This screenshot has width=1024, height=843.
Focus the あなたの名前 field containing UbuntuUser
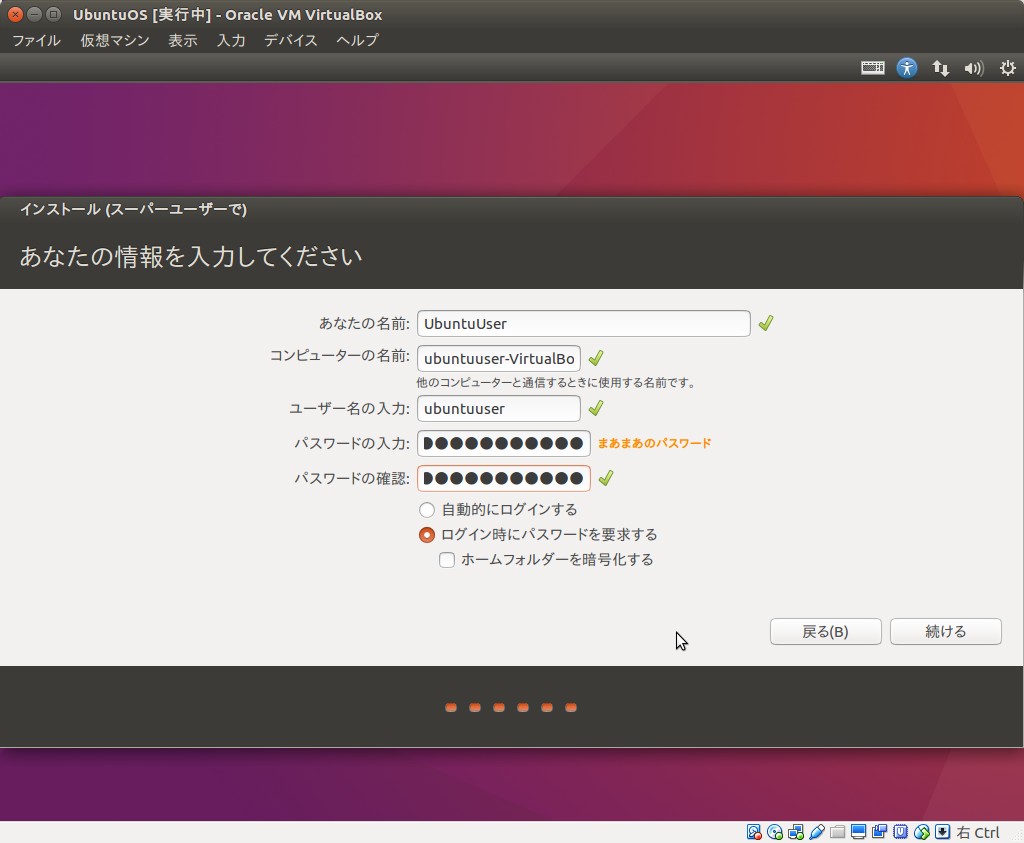[583, 323]
